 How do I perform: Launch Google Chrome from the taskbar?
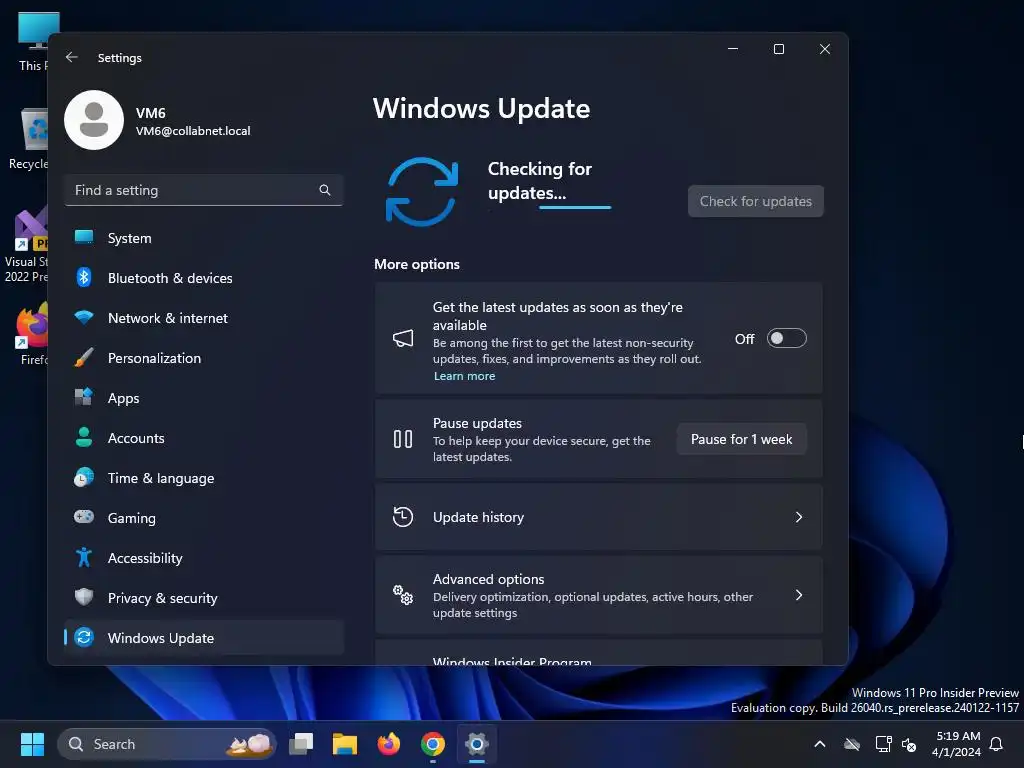432,744
